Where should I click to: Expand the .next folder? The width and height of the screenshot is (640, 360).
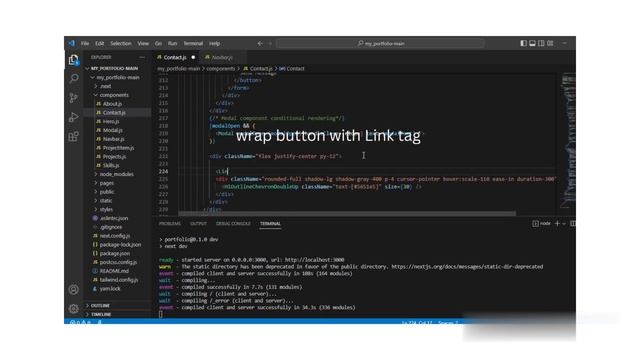pos(106,86)
